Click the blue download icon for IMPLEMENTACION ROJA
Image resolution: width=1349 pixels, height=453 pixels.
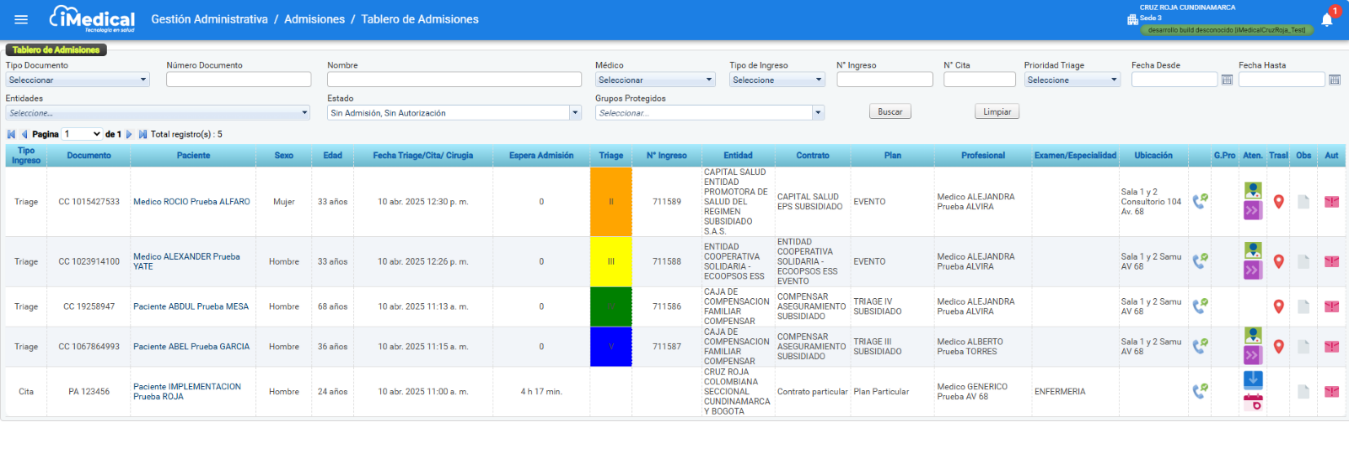tap(1253, 380)
